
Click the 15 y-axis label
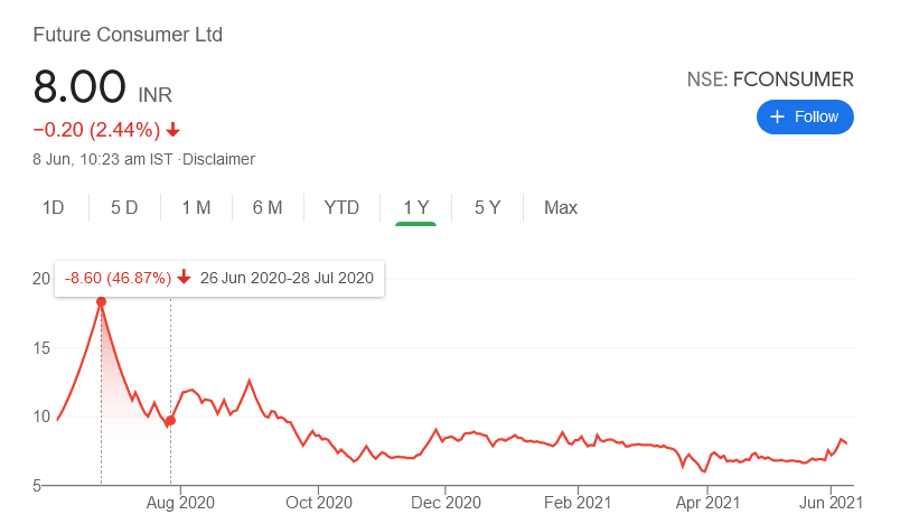click(41, 348)
